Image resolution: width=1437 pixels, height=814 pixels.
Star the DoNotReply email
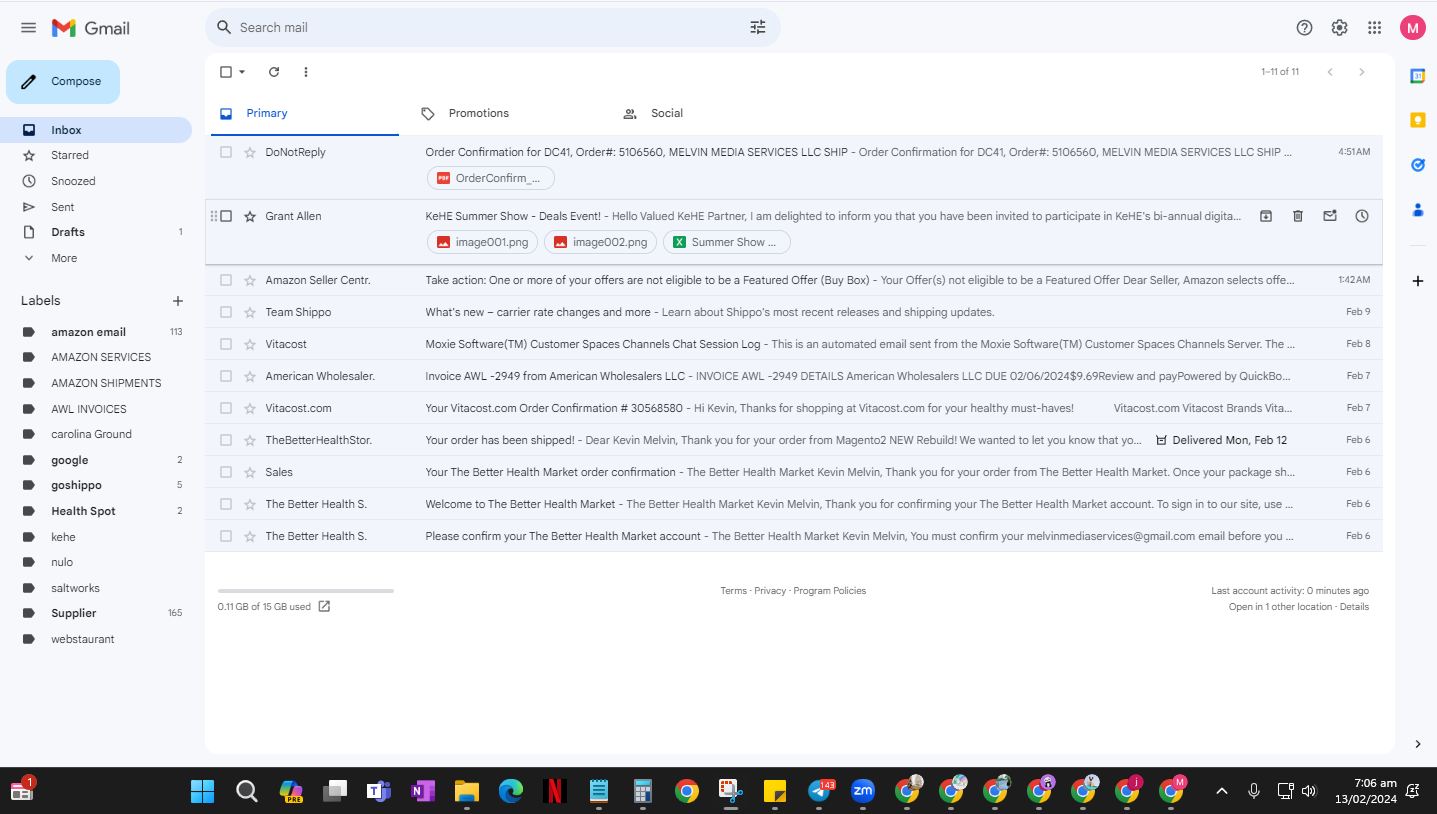[250, 152]
